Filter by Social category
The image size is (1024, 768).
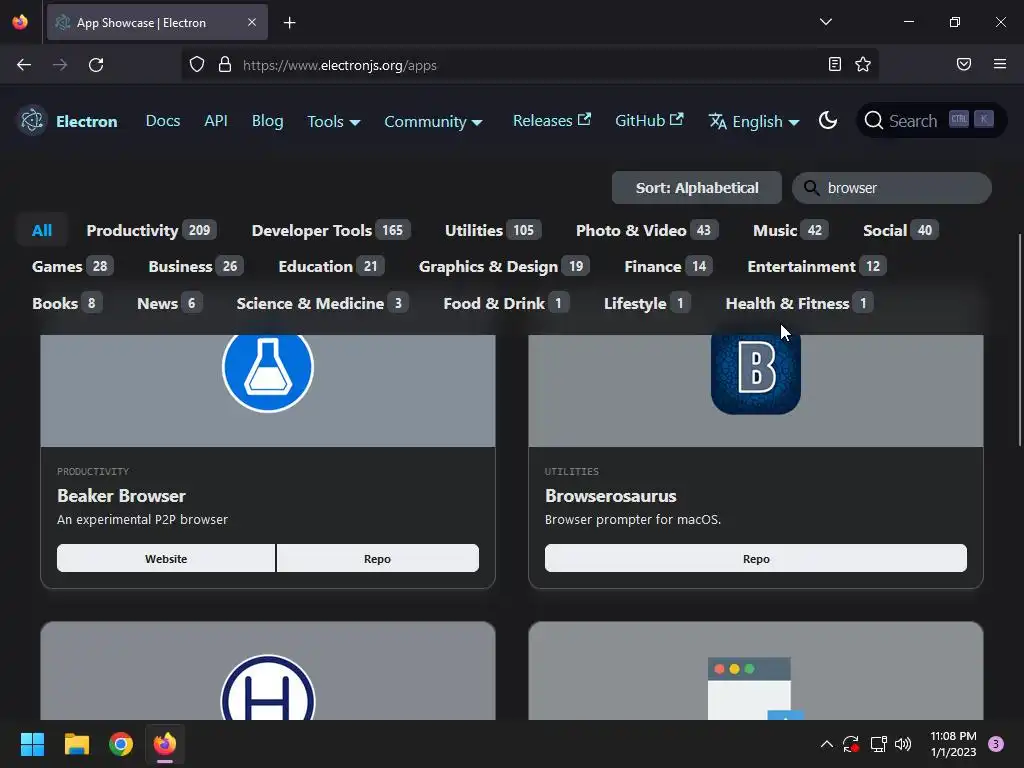point(901,230)
